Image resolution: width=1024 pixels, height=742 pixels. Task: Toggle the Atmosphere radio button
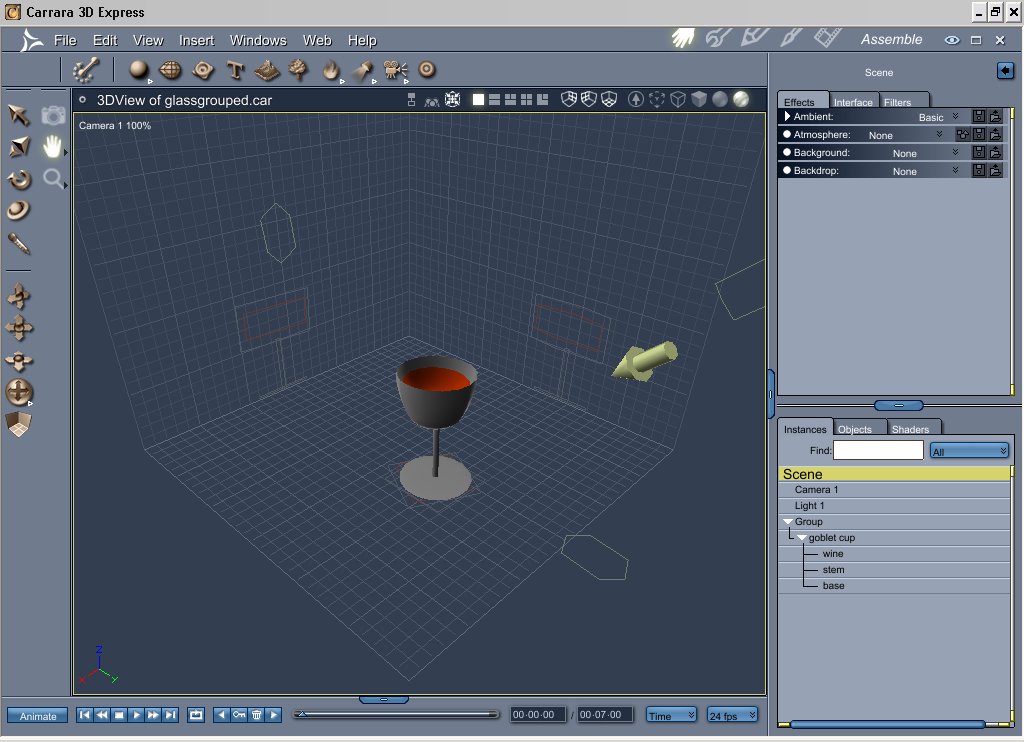pyautogui.click(x=787, y=135)
